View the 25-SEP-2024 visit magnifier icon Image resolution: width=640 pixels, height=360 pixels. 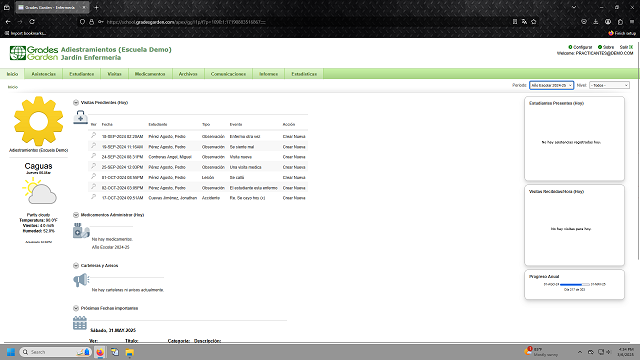click(x=93, y=166)
